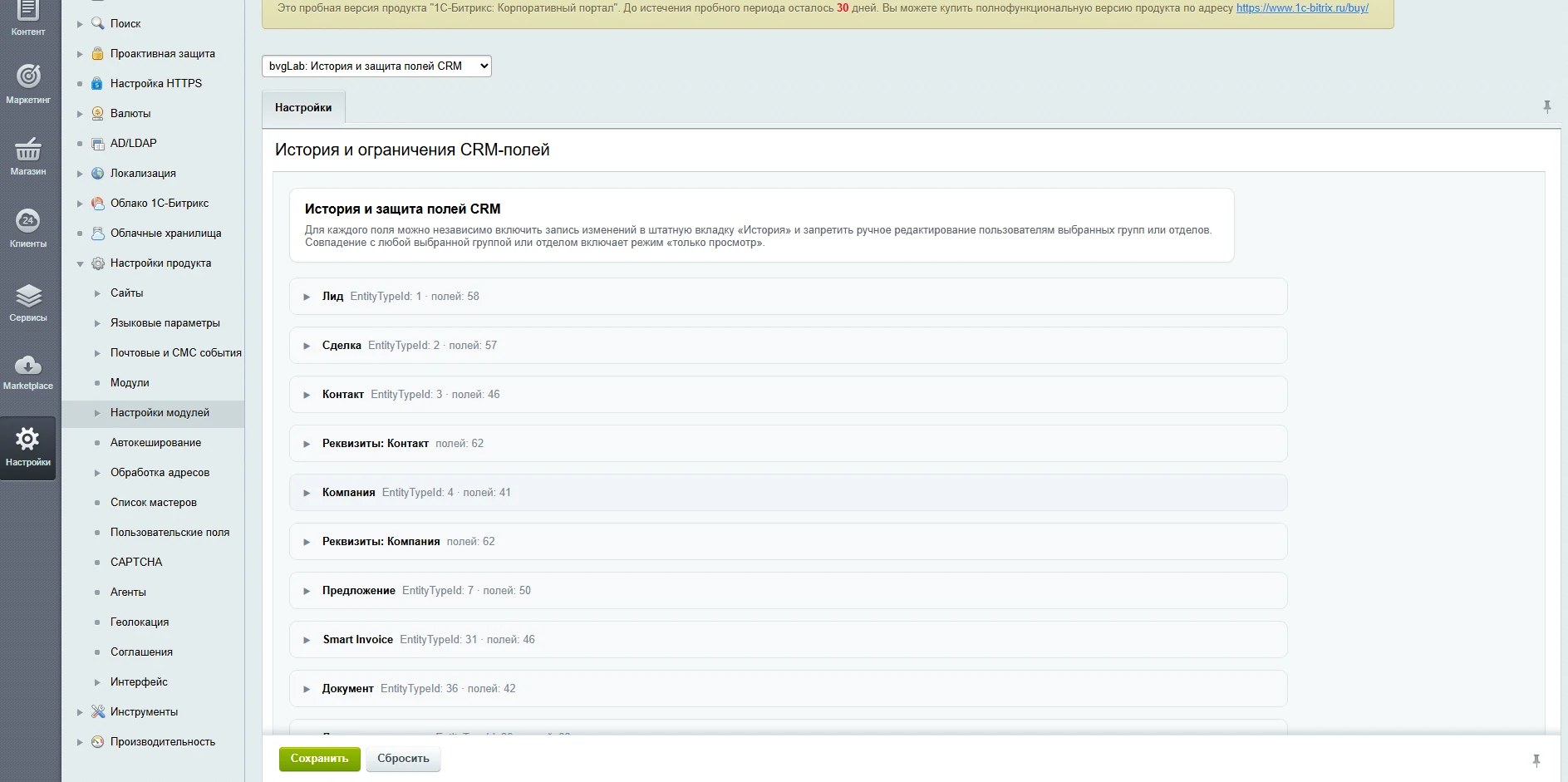Open Облачные хранилища menu item
Screen dimensions: 1568x782
(x=165, y=233)
